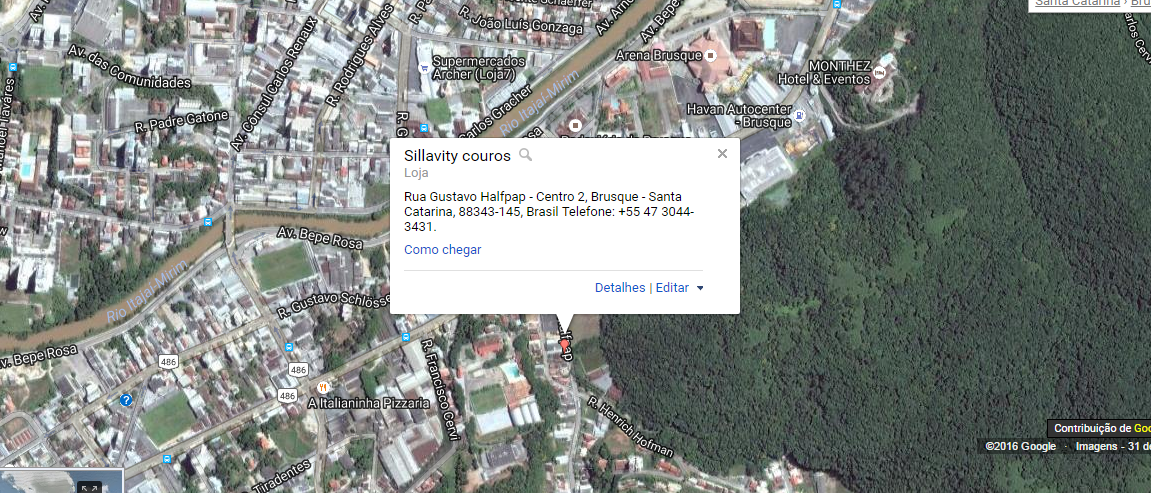Click the Arena Brusque place marker

tap(711, 56)
